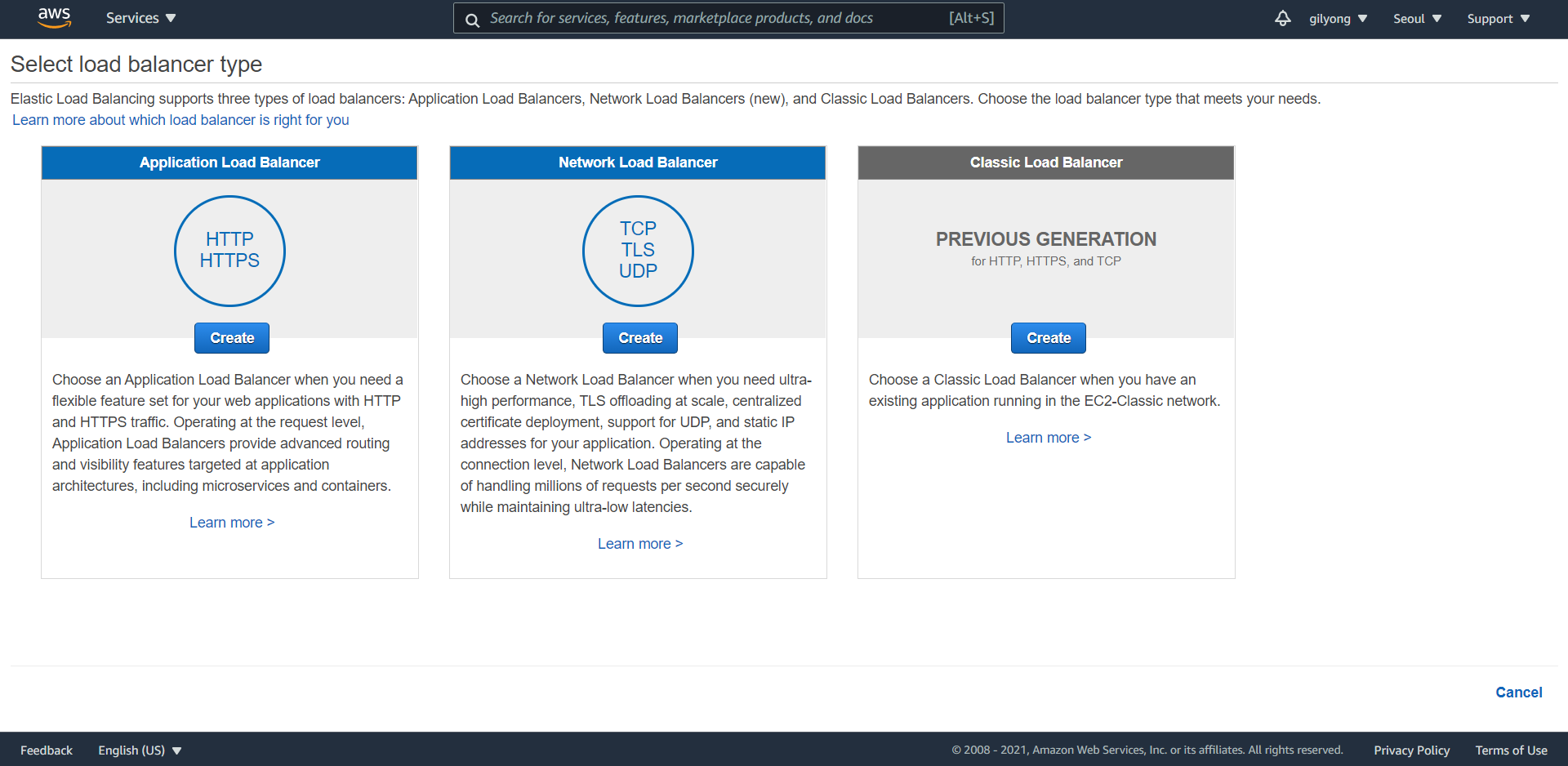
Task: Open 'Learn more about which load balancer' link
Action: (x=180, y=120)
